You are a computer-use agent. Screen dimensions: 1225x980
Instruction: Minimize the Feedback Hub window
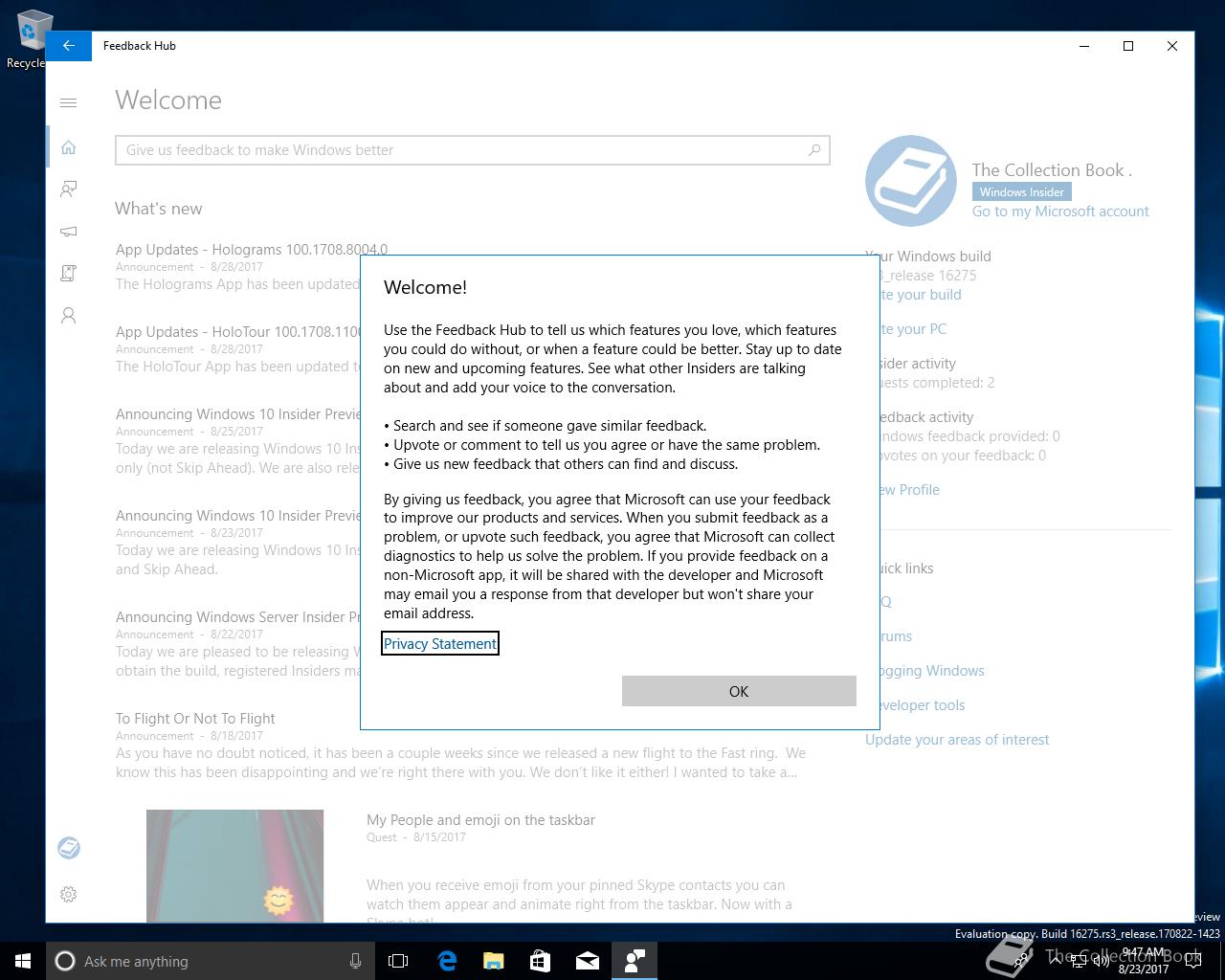tap(1084, 46)
